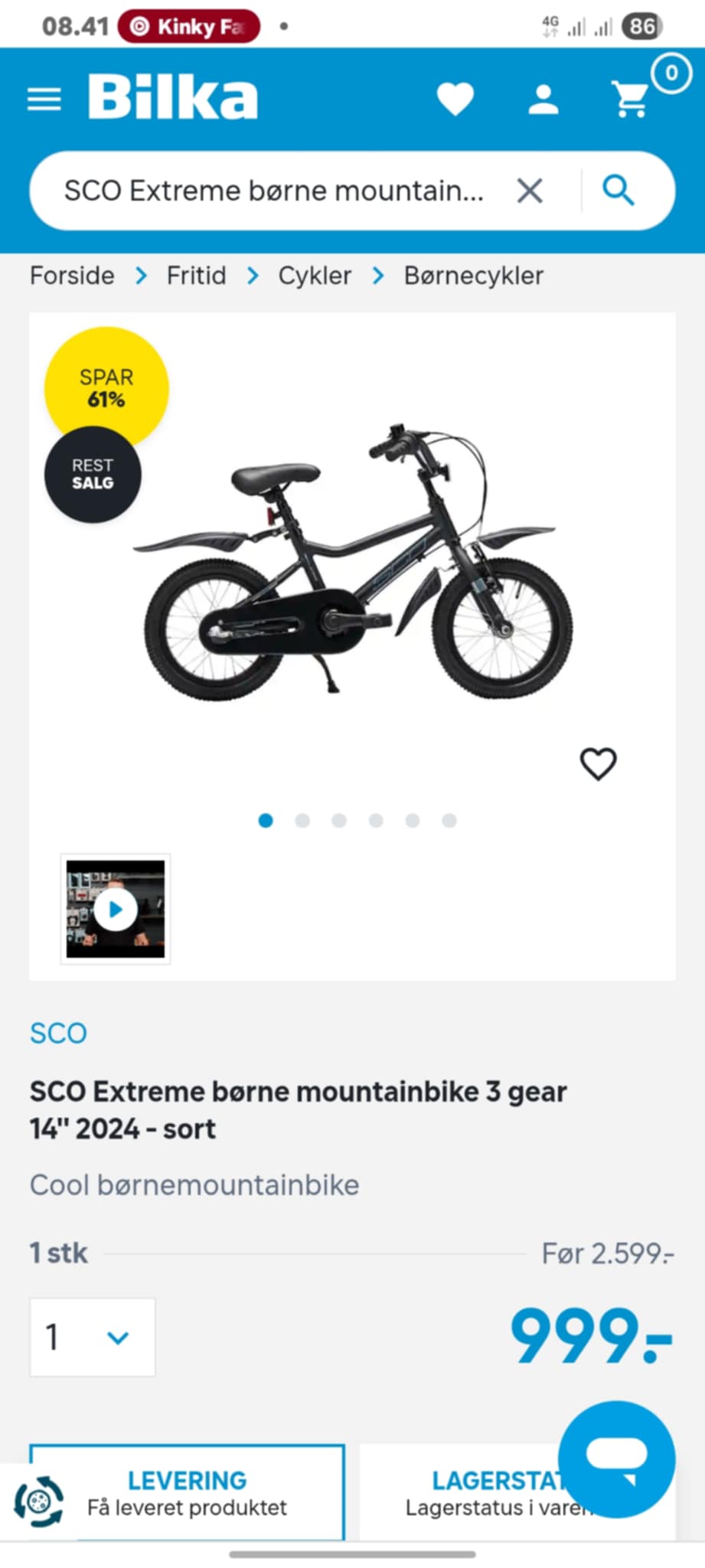
Task: Open the SCO brand link
Action: pos(58,1033)
